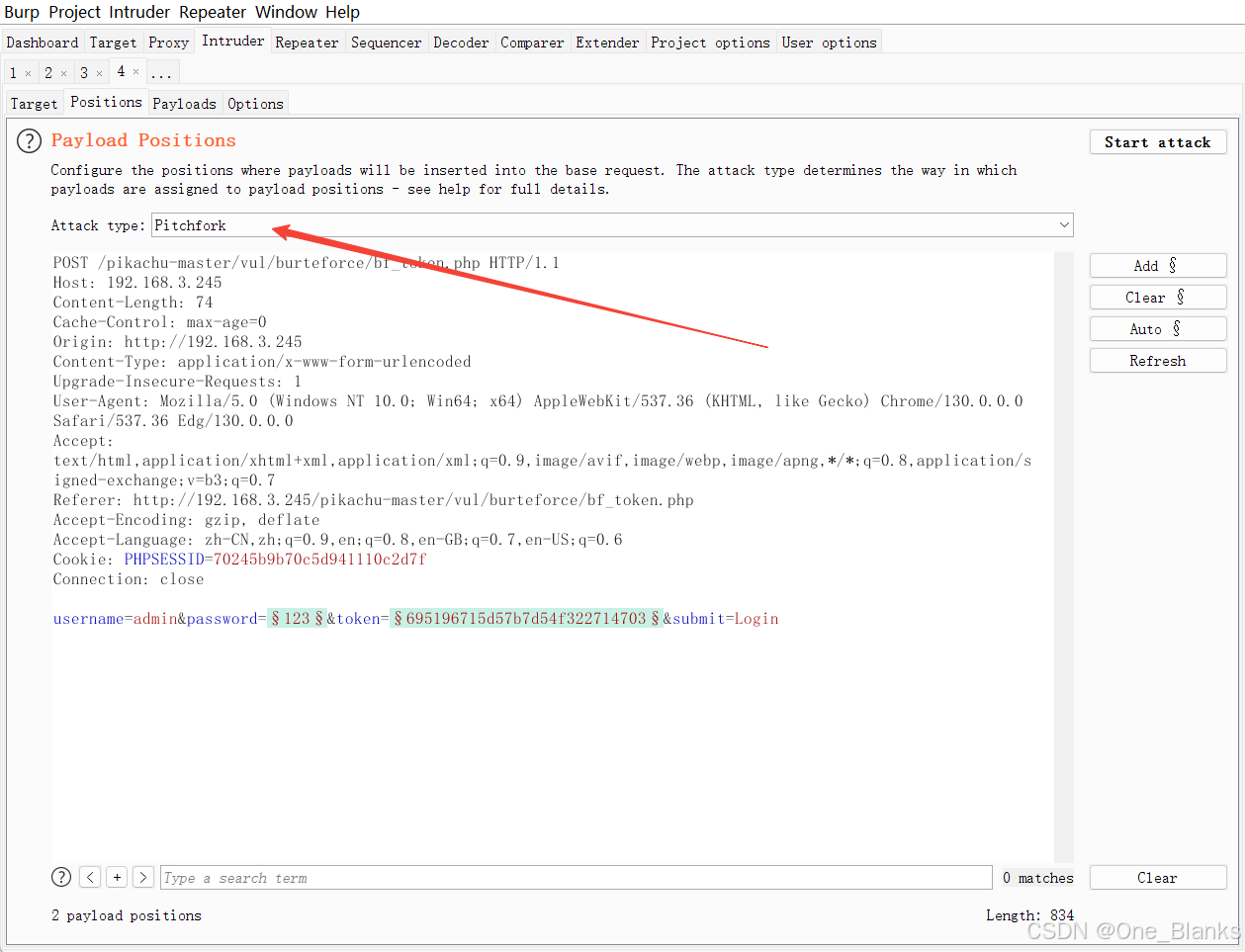The width and height of the screenshot is (1245, 952).
Task: Switch to the Decoder tab
Action: [461, 43]
